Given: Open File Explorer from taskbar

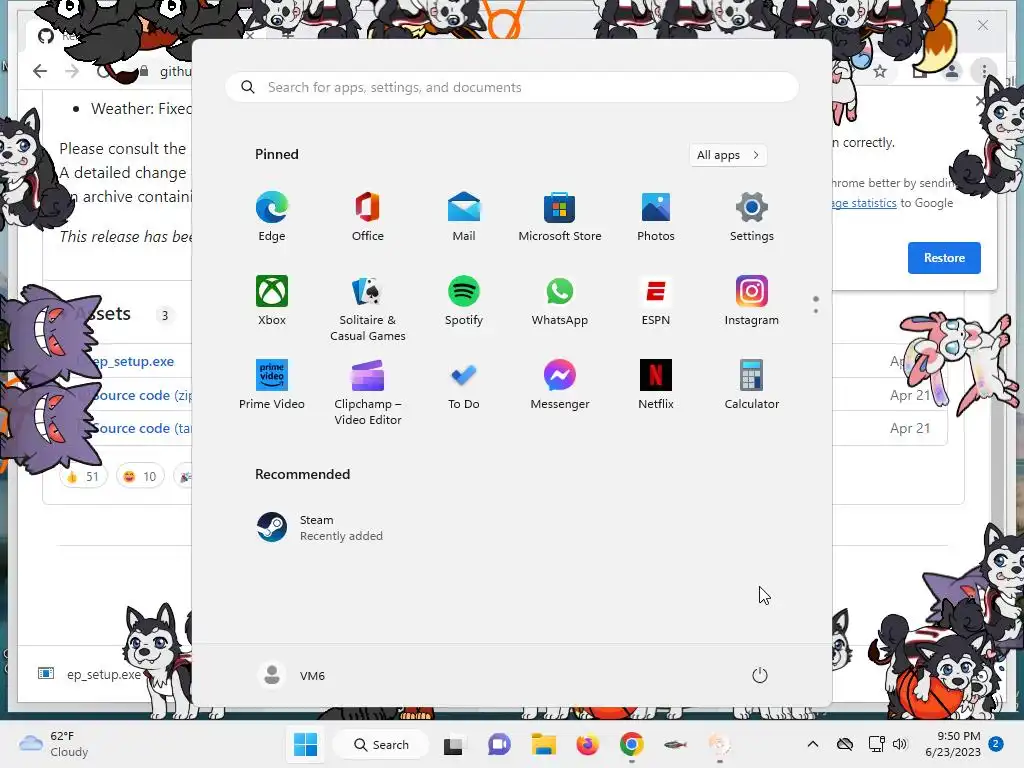Looking at the screenshot, I should pos(543,744).
